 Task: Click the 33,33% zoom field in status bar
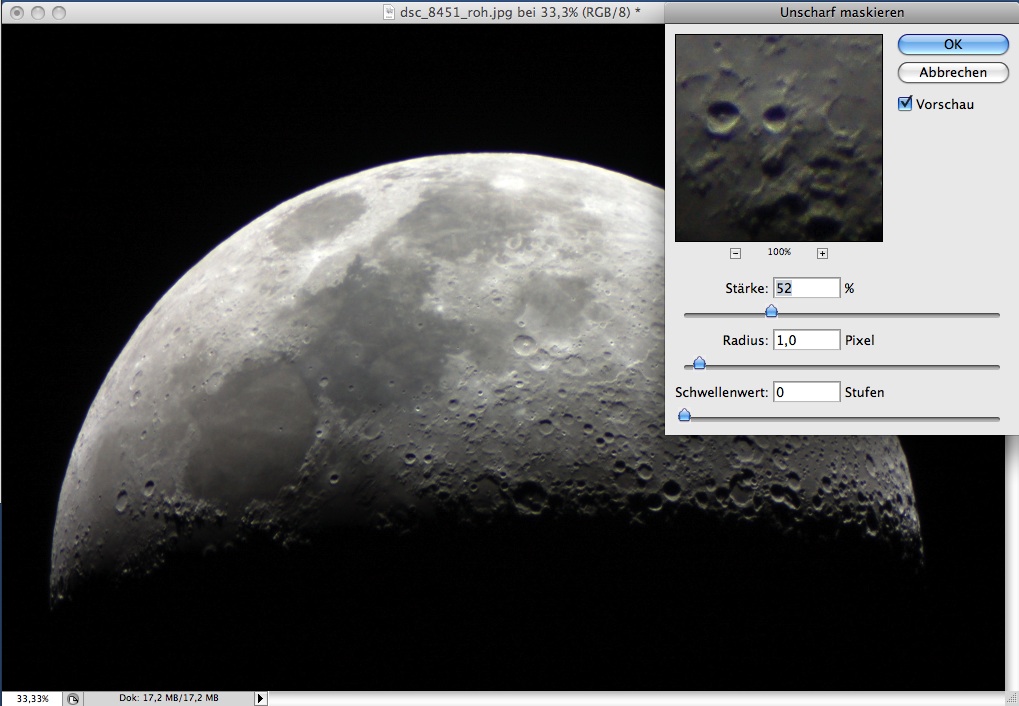point(32,698)
